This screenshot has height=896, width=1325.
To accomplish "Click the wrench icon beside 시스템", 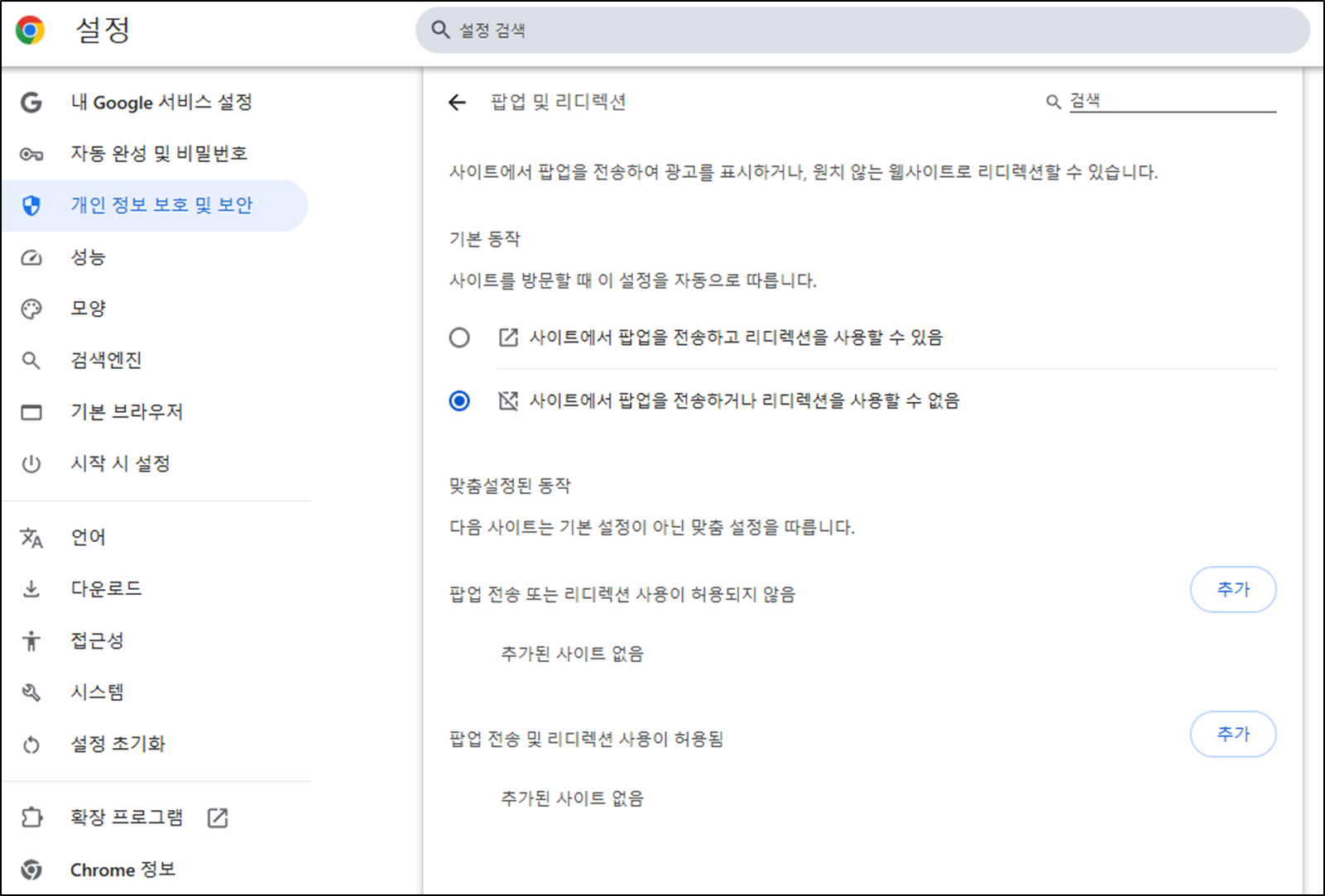I will (31, 692).
